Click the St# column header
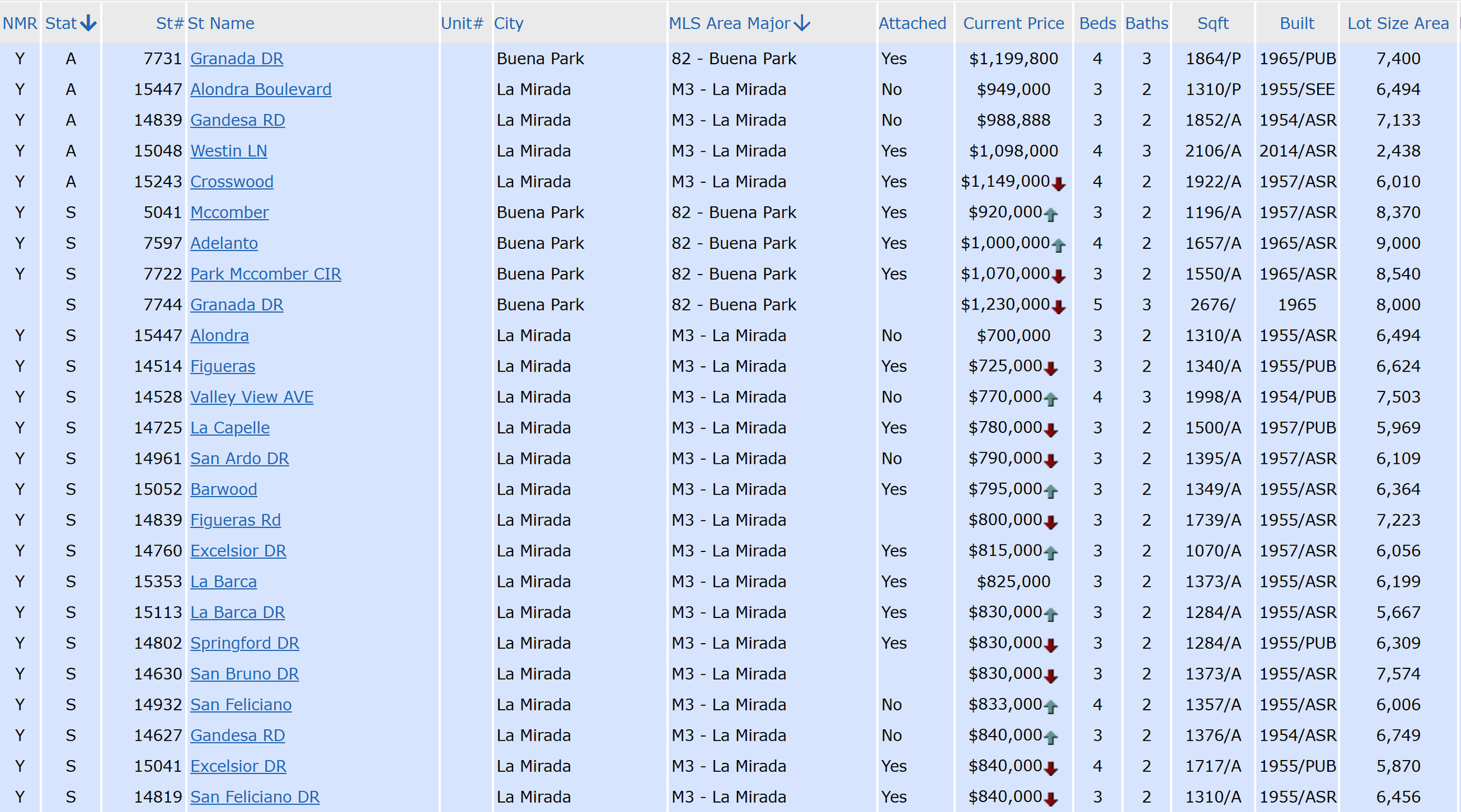Viewport: 1461px width, 812px height. 170,23
